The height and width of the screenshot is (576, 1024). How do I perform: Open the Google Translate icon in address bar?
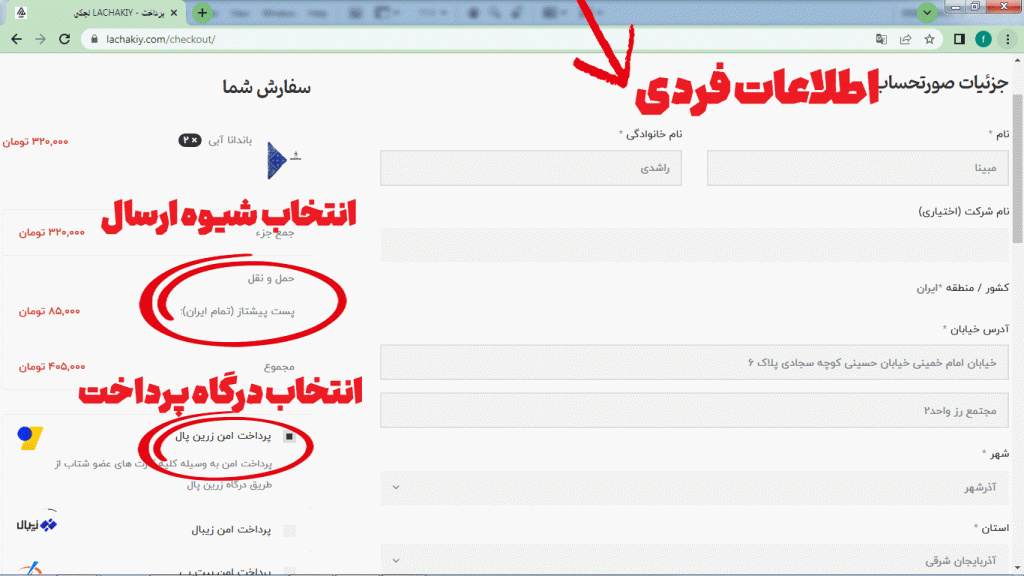881,39
